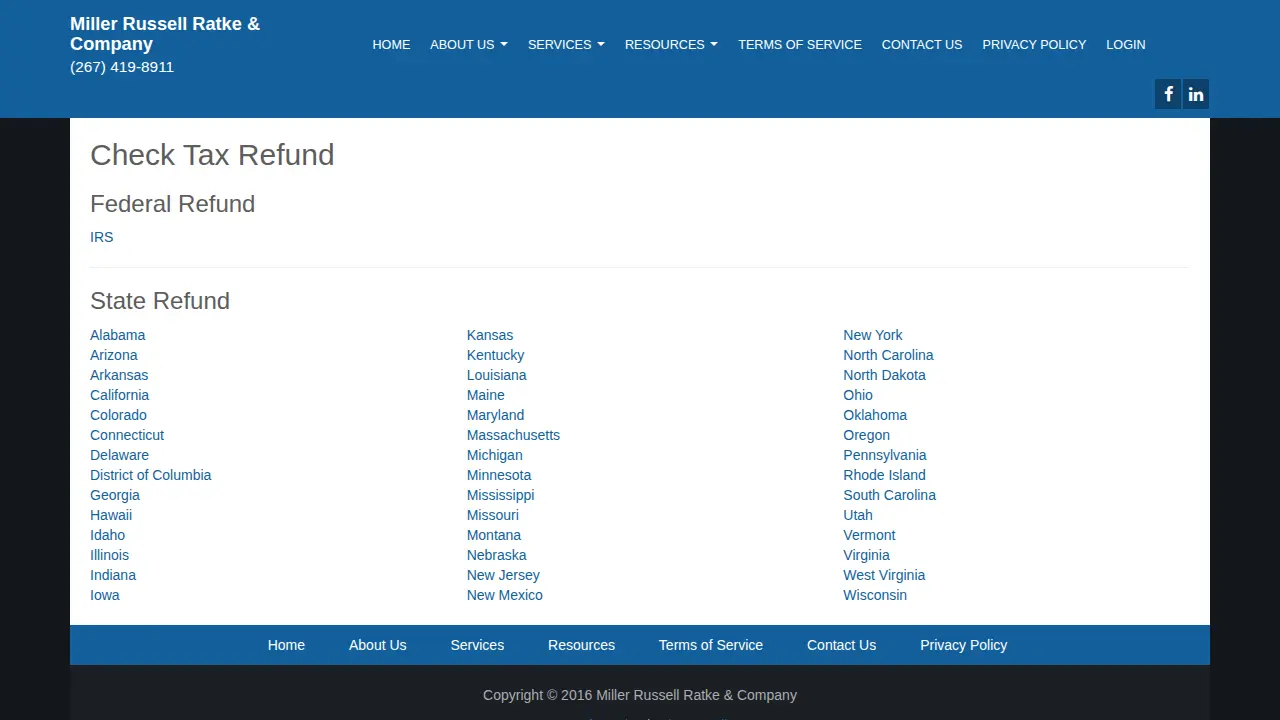Open Resources in footer navigation
Viewport: 1280px width, 720px height.
[582, 645]
